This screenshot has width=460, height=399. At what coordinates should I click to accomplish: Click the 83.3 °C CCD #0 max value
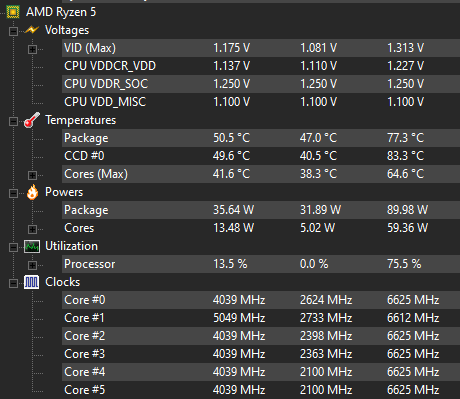coord(405,156)
